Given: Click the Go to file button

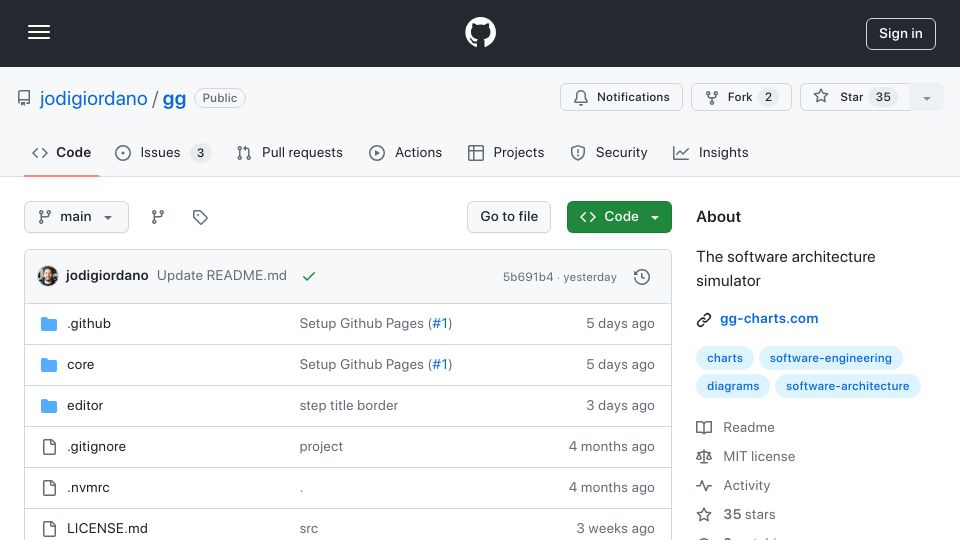Looking at the screenshot, I should click(509, 217).
